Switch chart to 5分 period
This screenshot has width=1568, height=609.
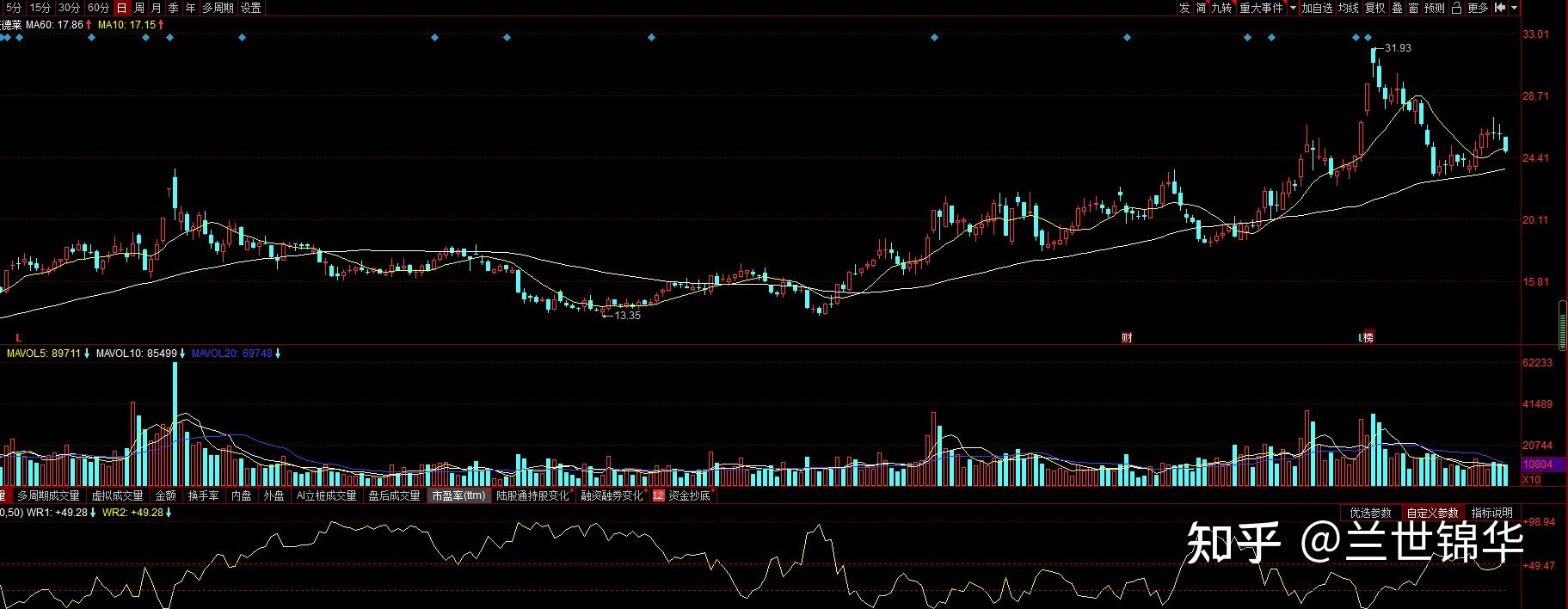pos(13,8)
